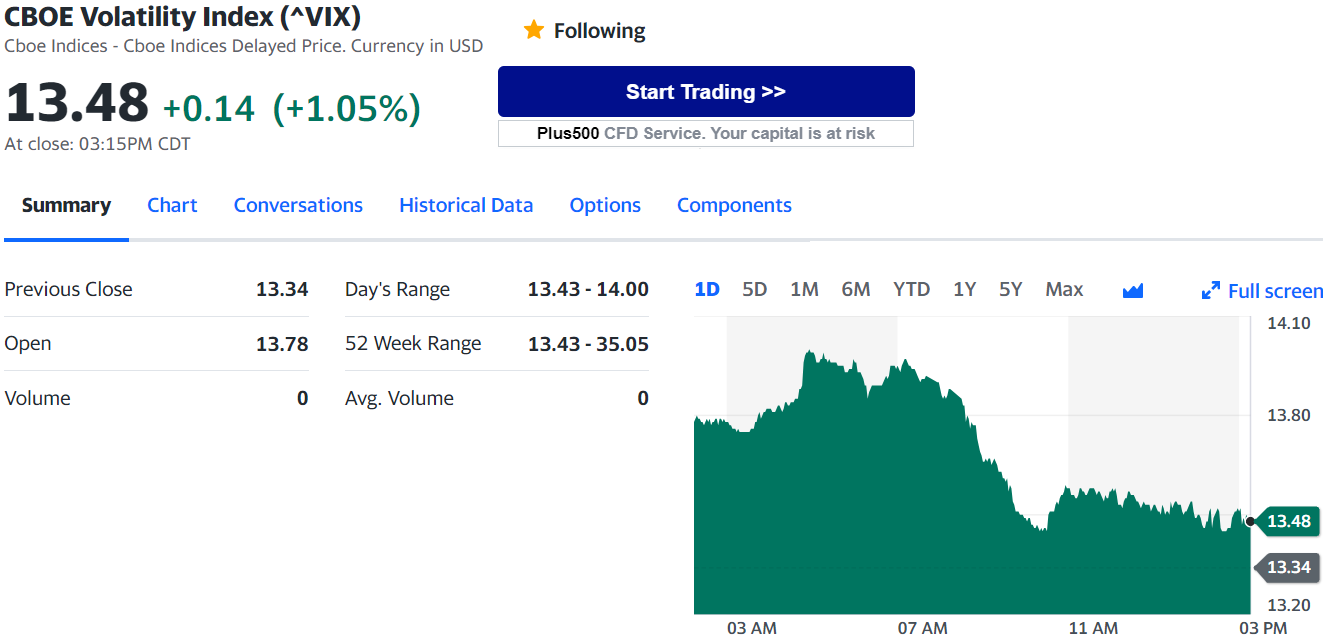Image resolution: width=1323 pixels, height=636 pixels.
Task: Open the Conversations tab
Action: coord(298,205)
